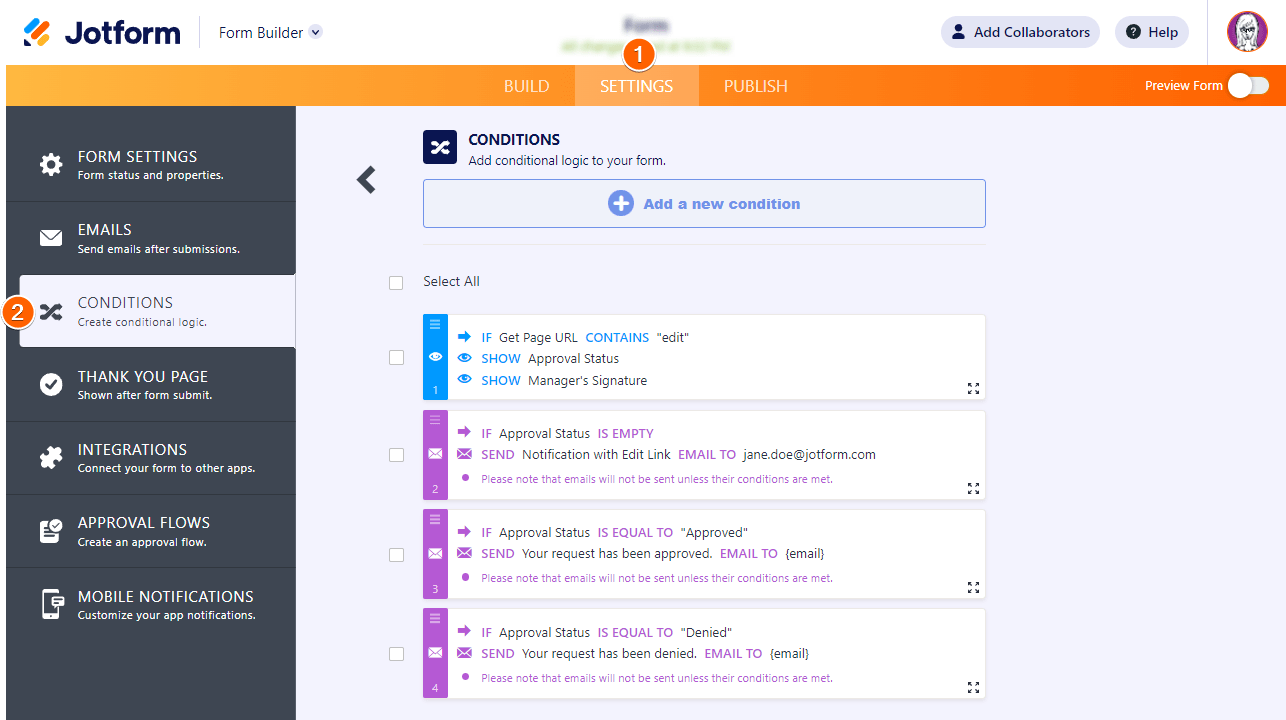Click drag handle of condition 4

[x=435, y=619]
